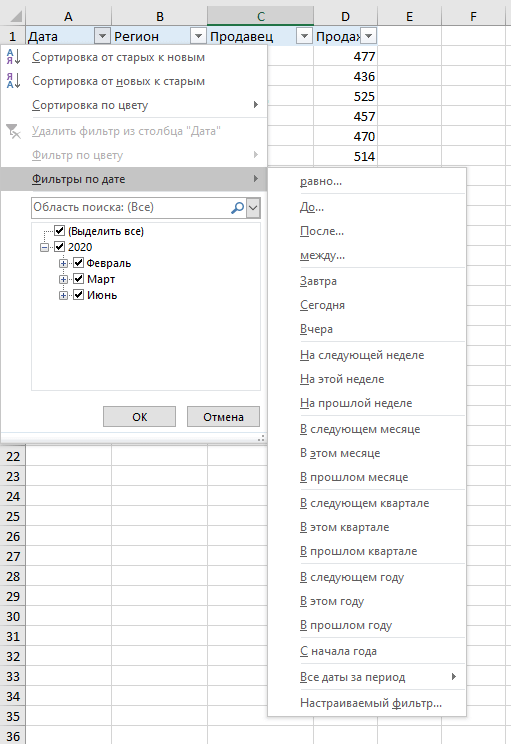The height and width of the screenshot is (744, 511).
Task: Click the newest-to-oldest sort icon
Action: [13, 81]
